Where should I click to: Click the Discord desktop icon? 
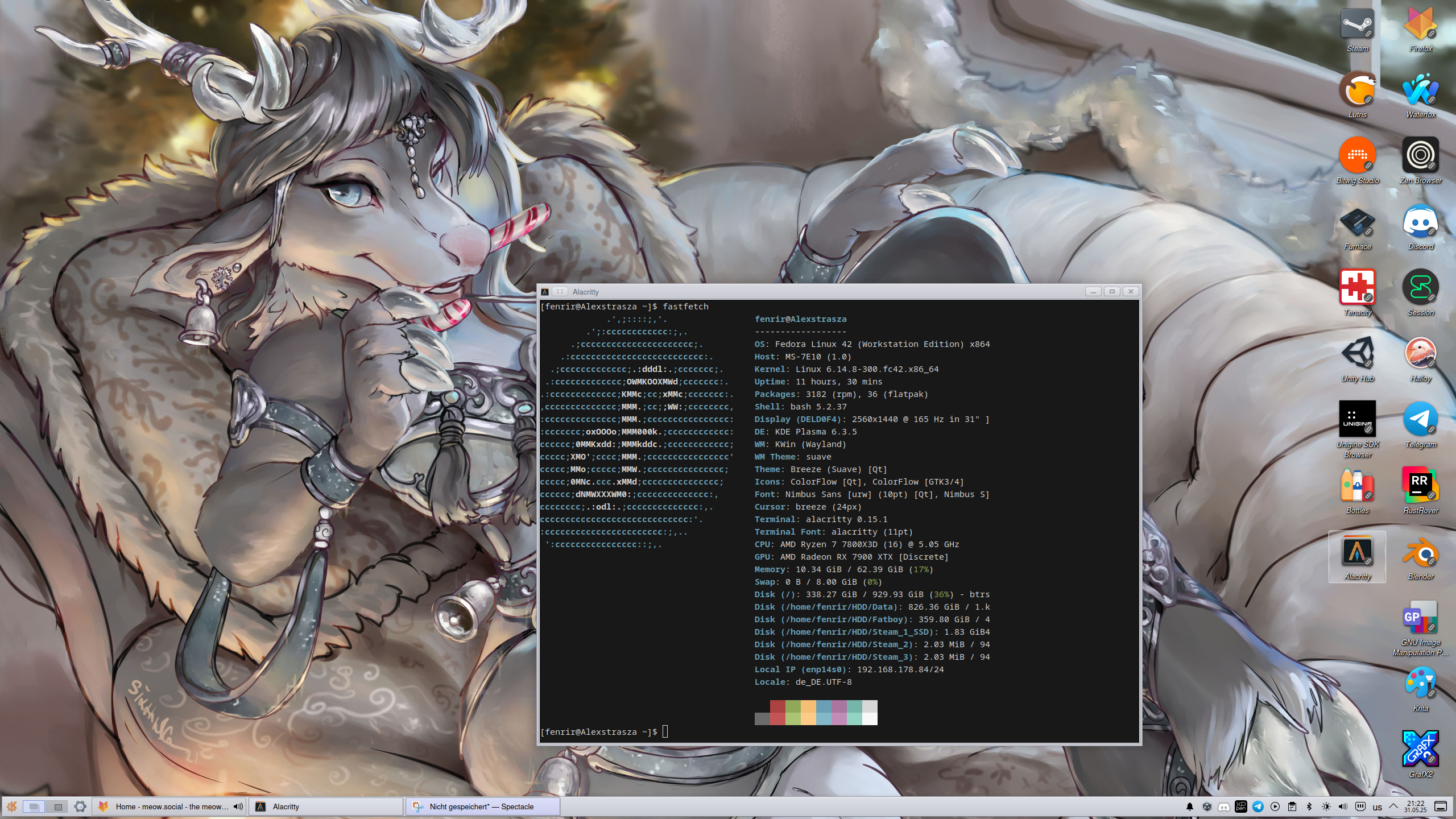pos(1421,227)
